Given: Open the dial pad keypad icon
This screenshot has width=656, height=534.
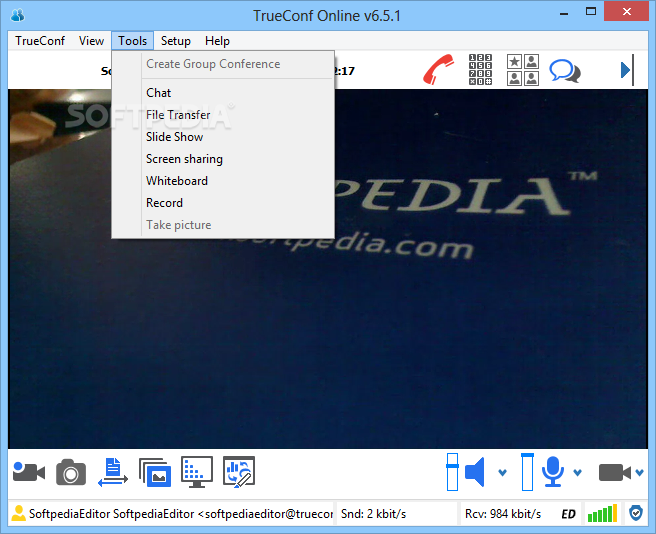Looking at the screenshot, I should click(x=480, y=69).
